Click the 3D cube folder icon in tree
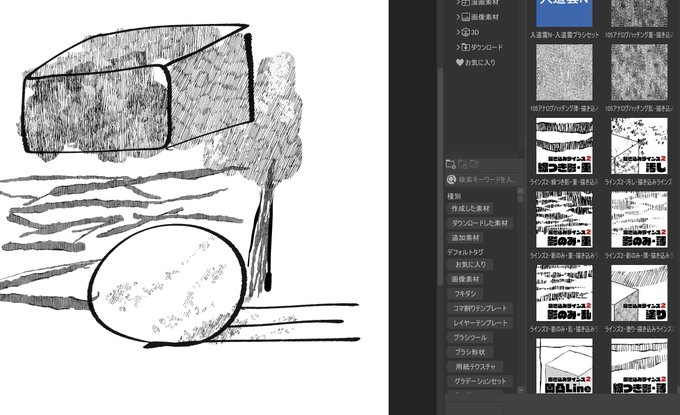The image size is (680, 415). tap(465, 32)
